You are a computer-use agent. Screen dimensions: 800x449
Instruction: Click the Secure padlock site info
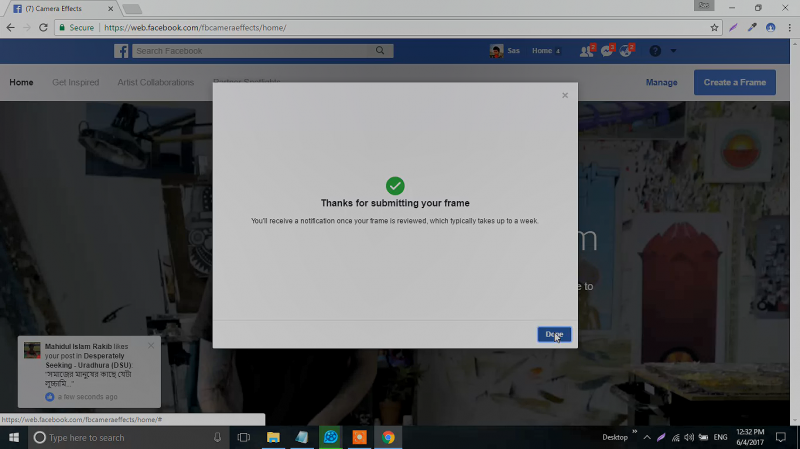[x=77, y=28]
